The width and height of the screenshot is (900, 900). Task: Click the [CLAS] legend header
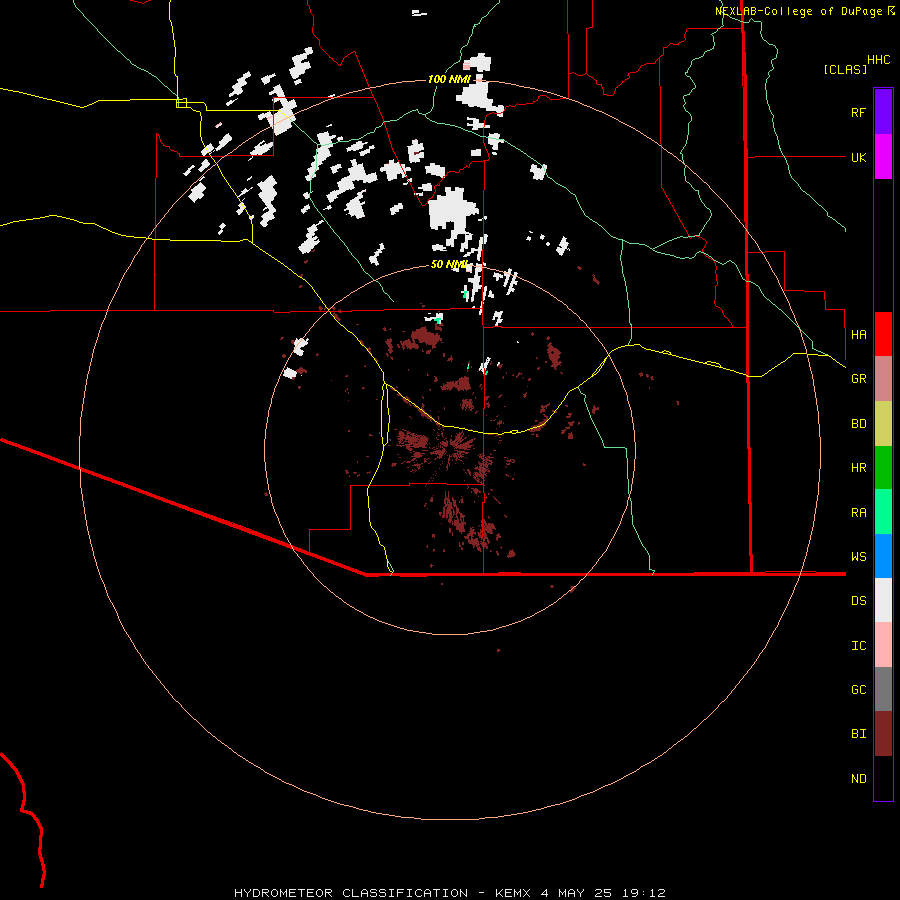pos(845,69)
